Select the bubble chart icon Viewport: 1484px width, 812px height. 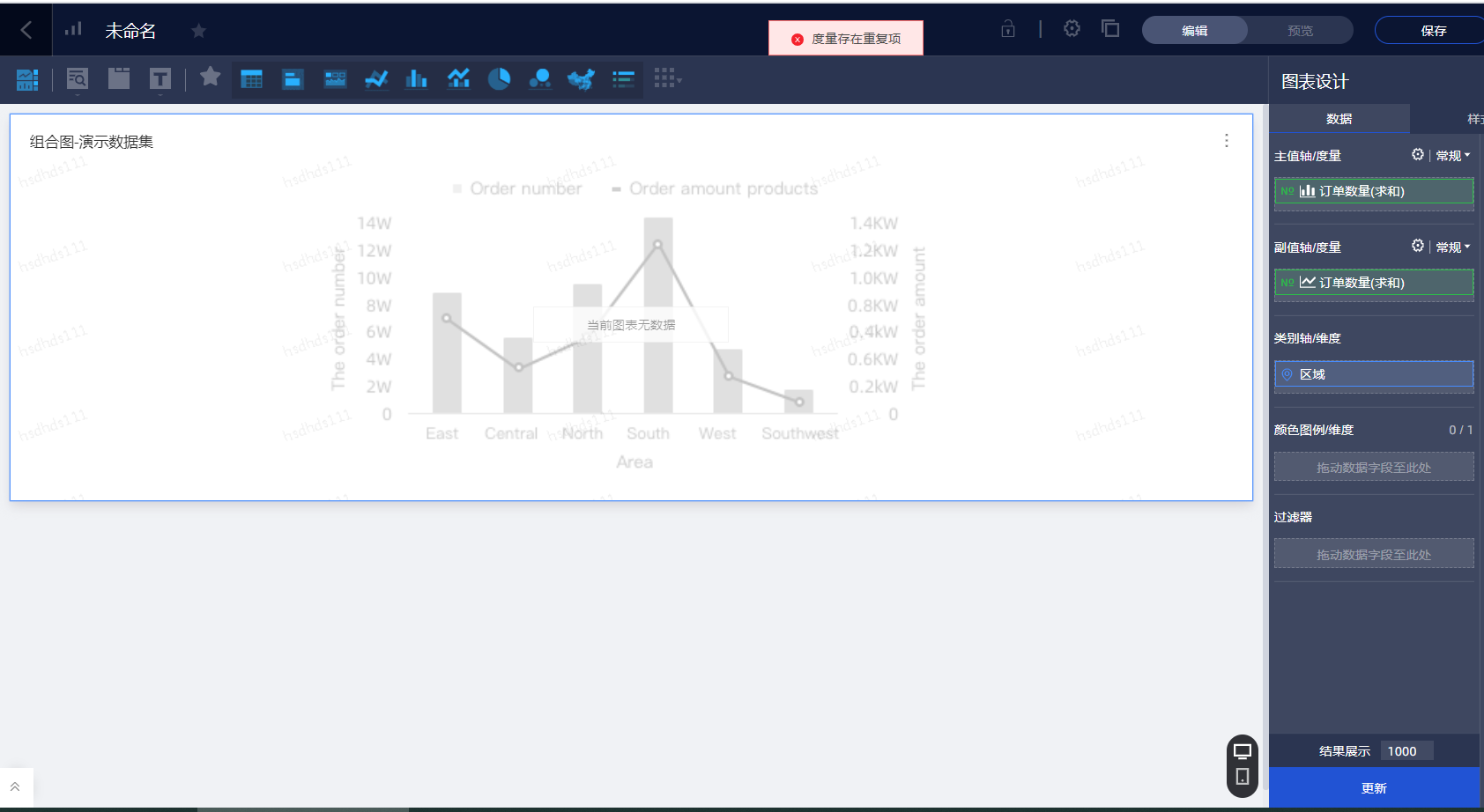click(x=539, y=79)
